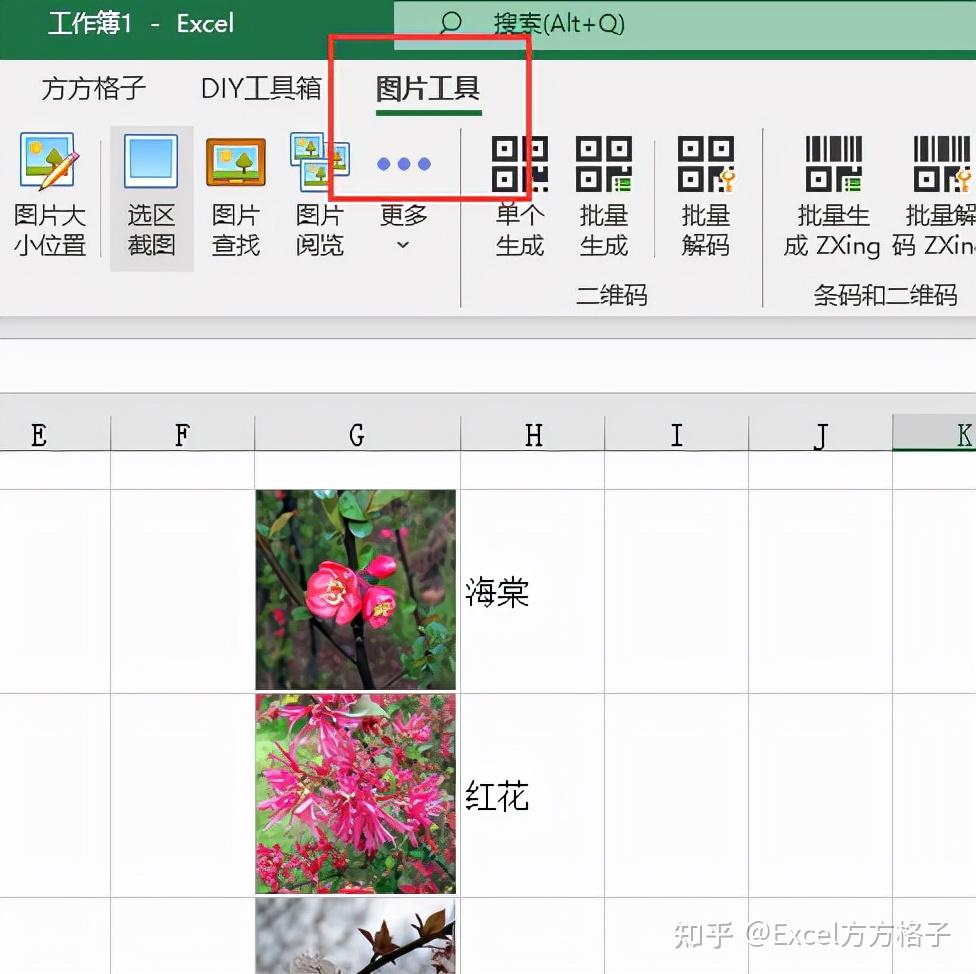Click the three-dots ellipsis in 图片工具 ribbon
Screen dimensions: 976x974
(x=403, y=162)
